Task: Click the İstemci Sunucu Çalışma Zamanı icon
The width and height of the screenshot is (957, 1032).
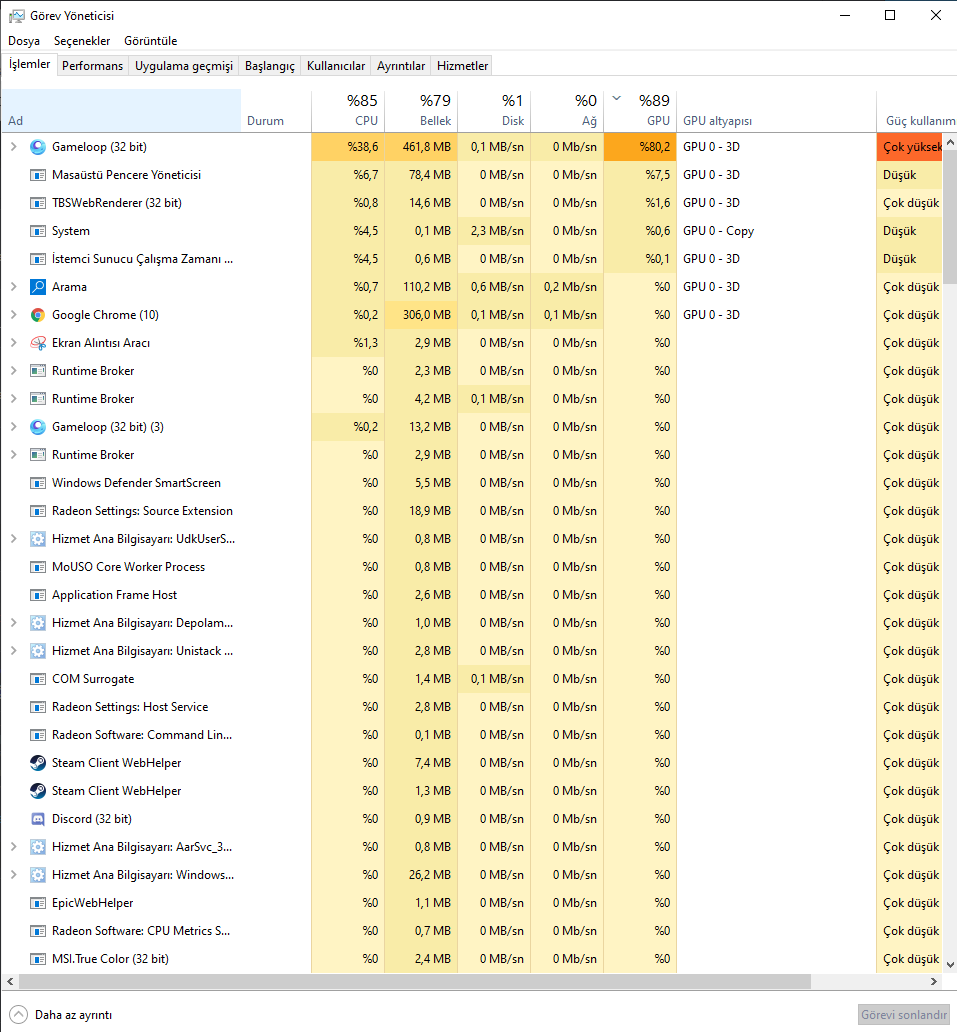Action: pyautogui.click(x=38, y=259)
